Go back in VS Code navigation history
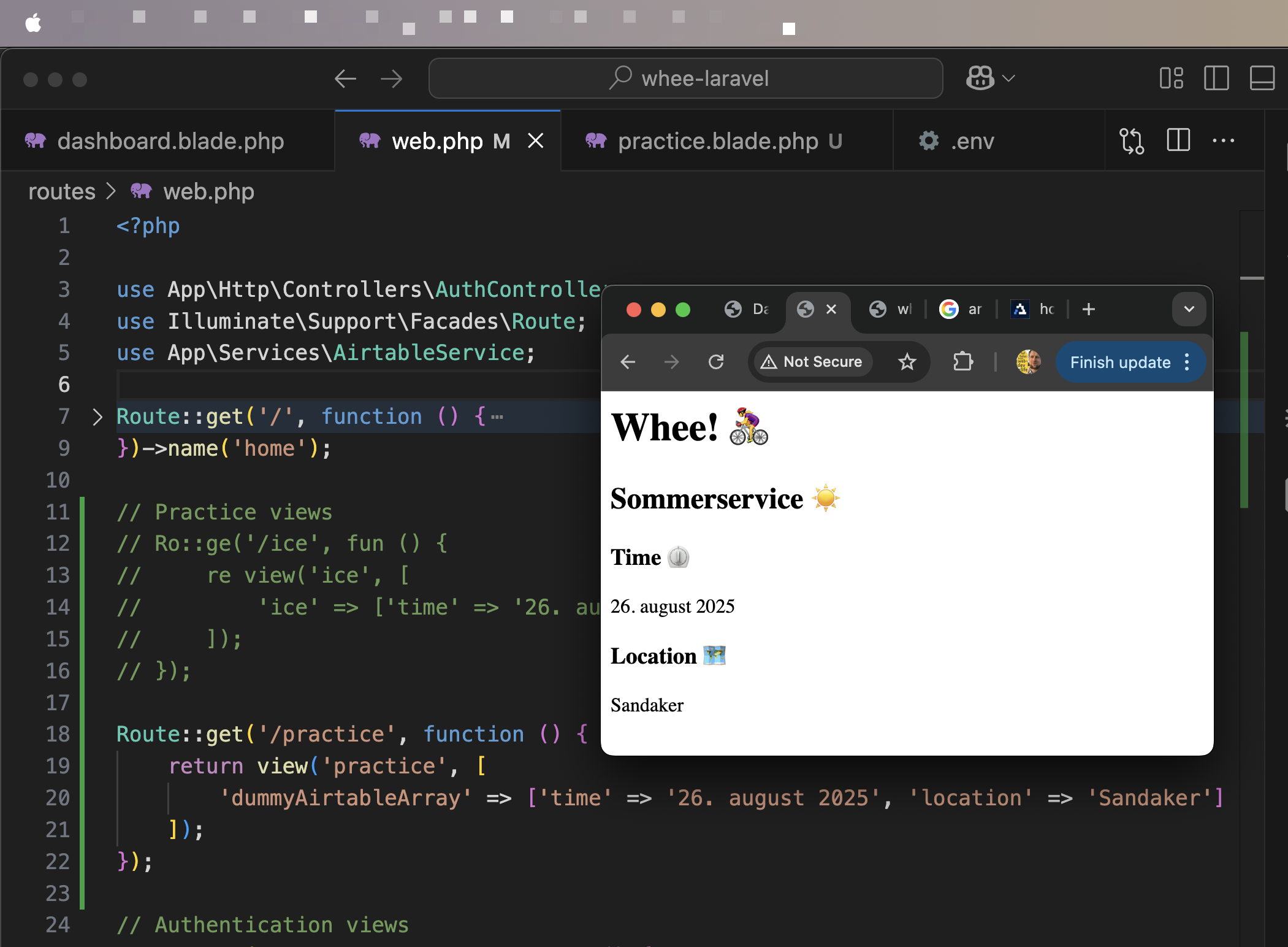 coord(346,79)
